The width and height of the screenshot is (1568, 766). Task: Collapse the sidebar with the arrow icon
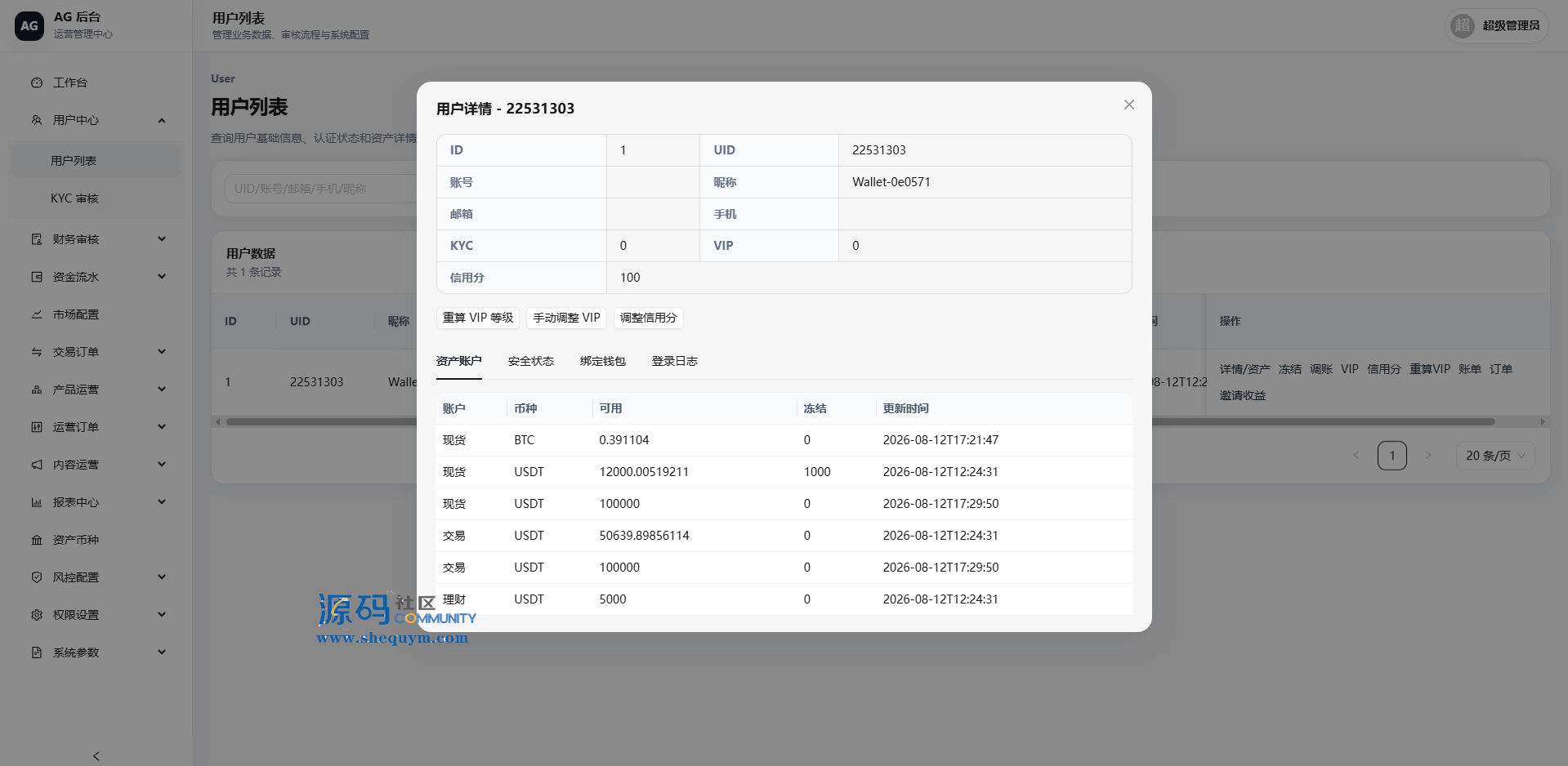96,756
